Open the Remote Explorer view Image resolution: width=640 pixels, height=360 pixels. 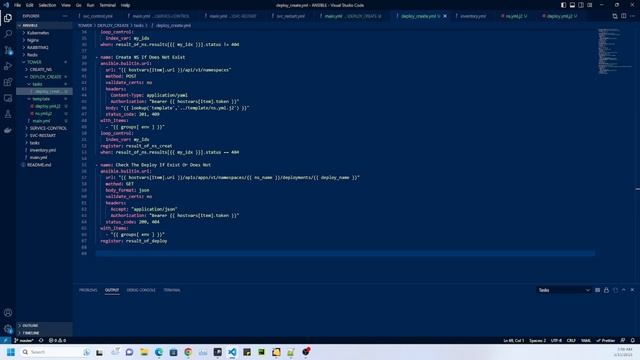tap(8, 98)
